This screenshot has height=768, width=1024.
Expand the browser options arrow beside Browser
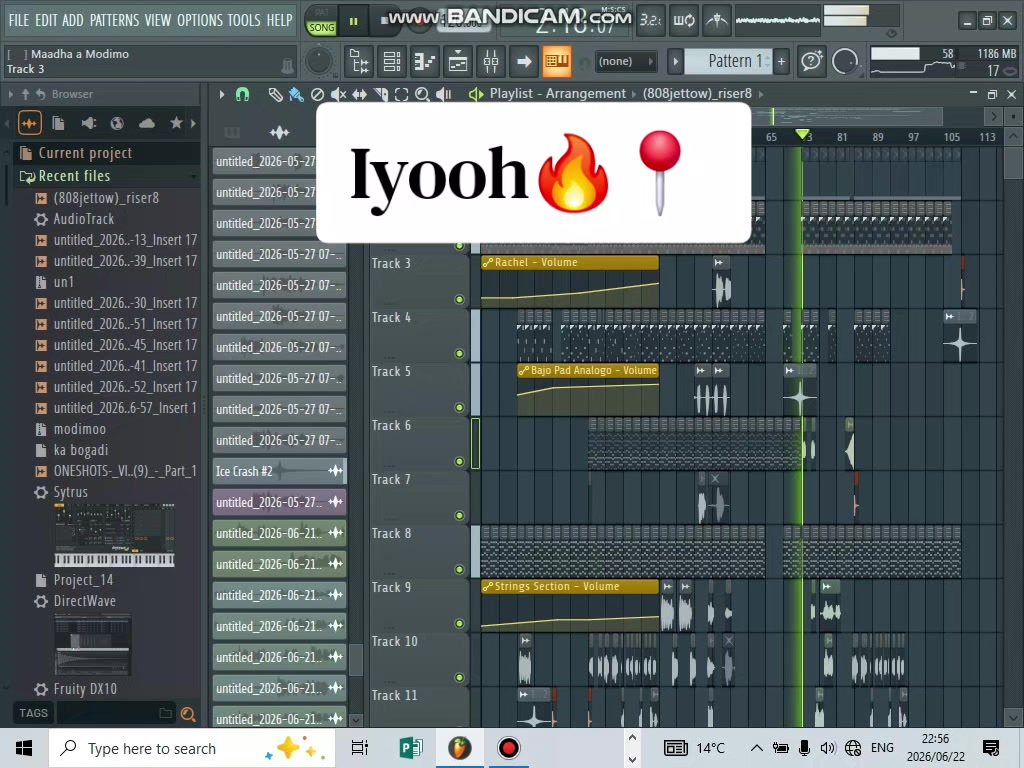pos(10,95)
